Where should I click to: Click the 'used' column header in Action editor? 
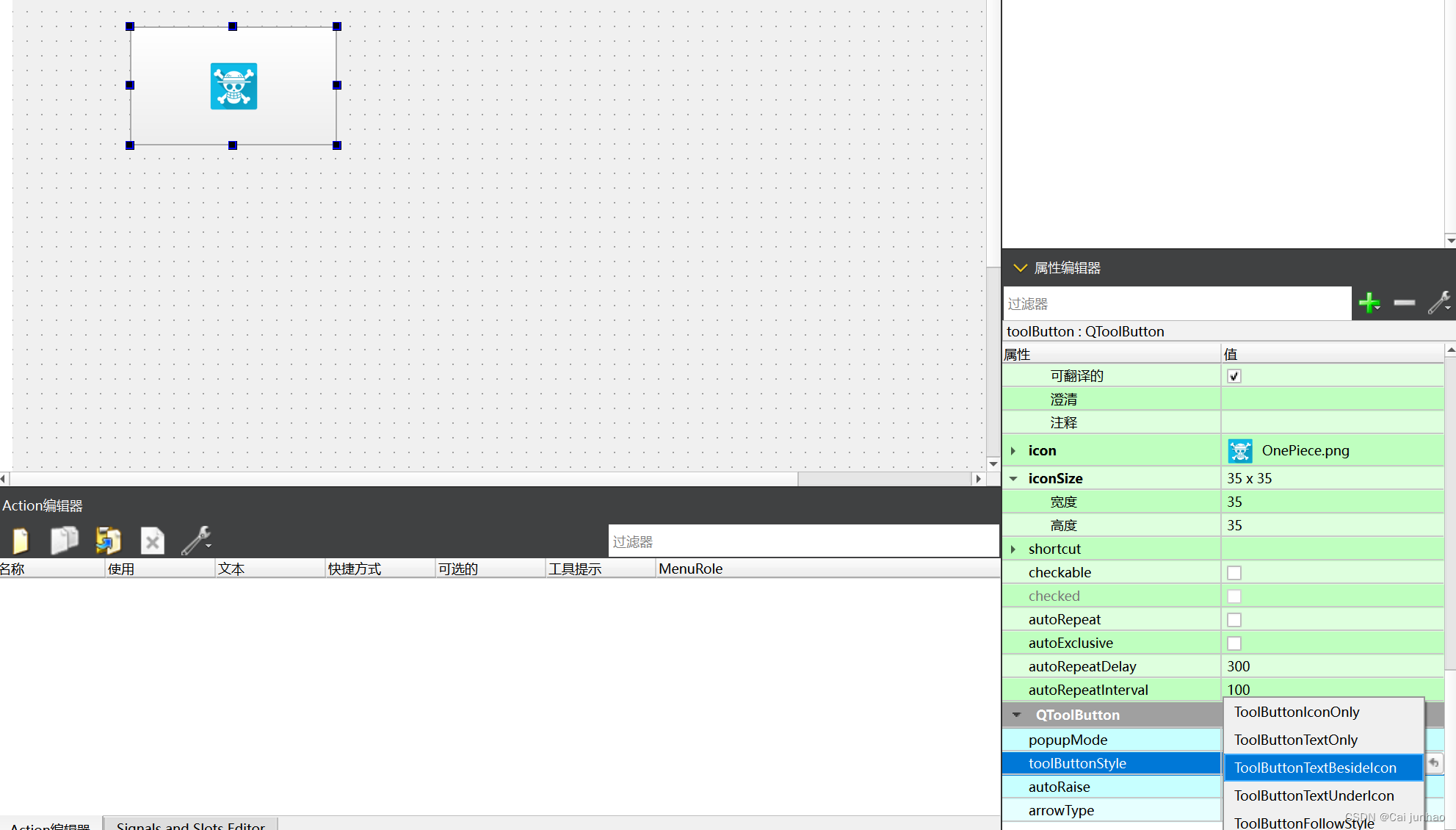159,569
